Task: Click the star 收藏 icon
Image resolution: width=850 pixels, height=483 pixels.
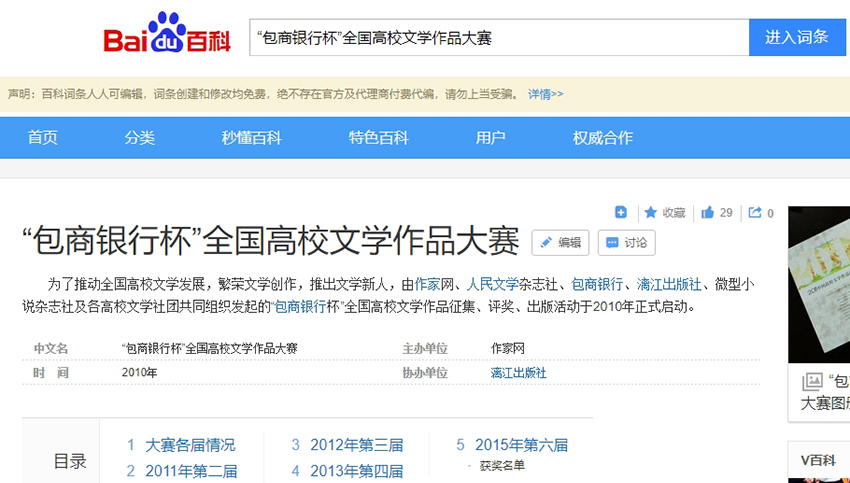Action: click(x=651, y=212)
